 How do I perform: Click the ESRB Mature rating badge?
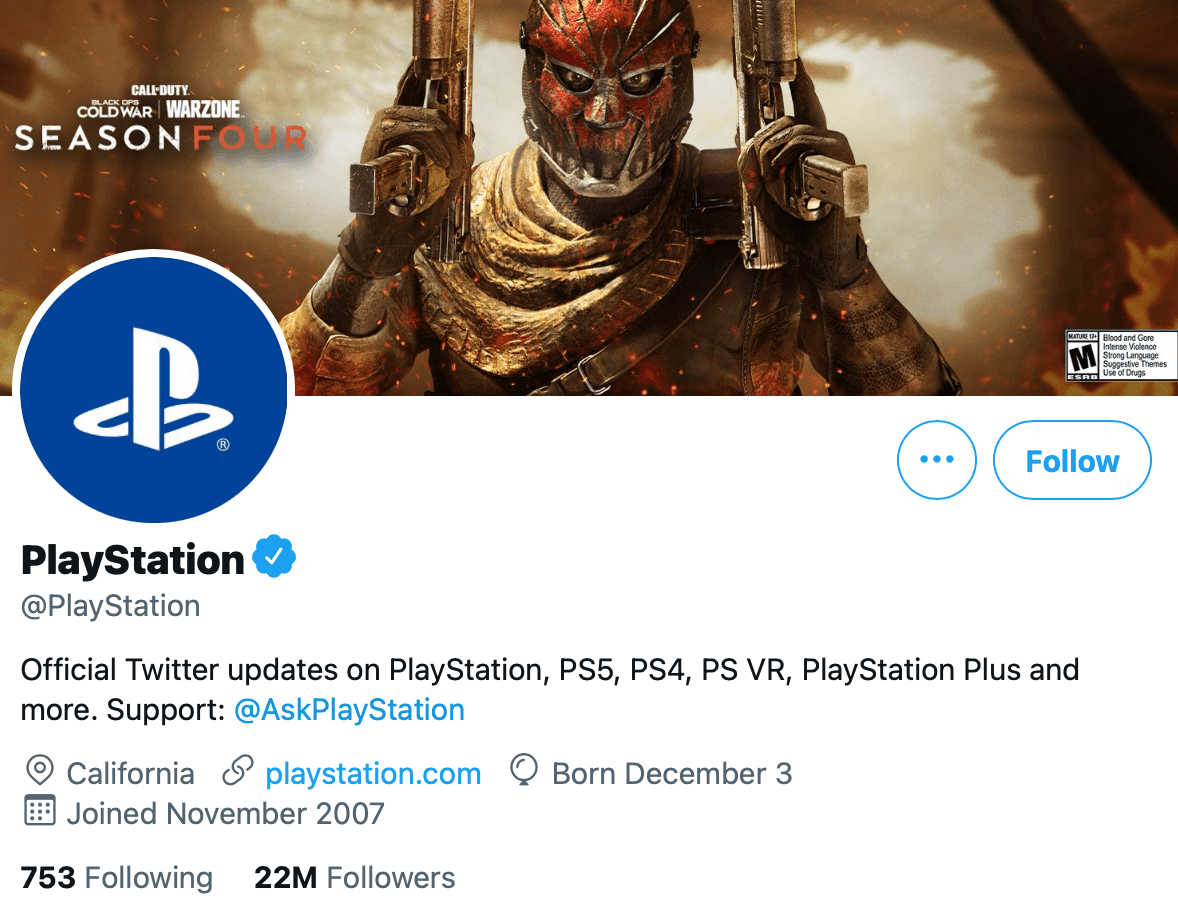tap(1120, 355)
